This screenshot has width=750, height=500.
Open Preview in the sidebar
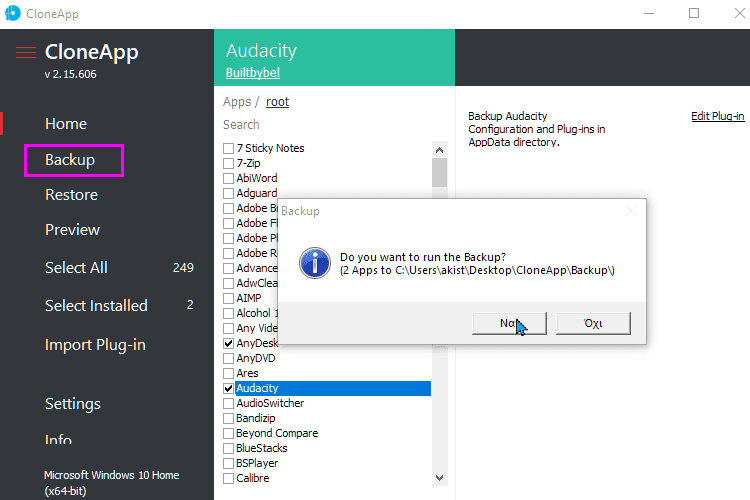coord(72,230)
